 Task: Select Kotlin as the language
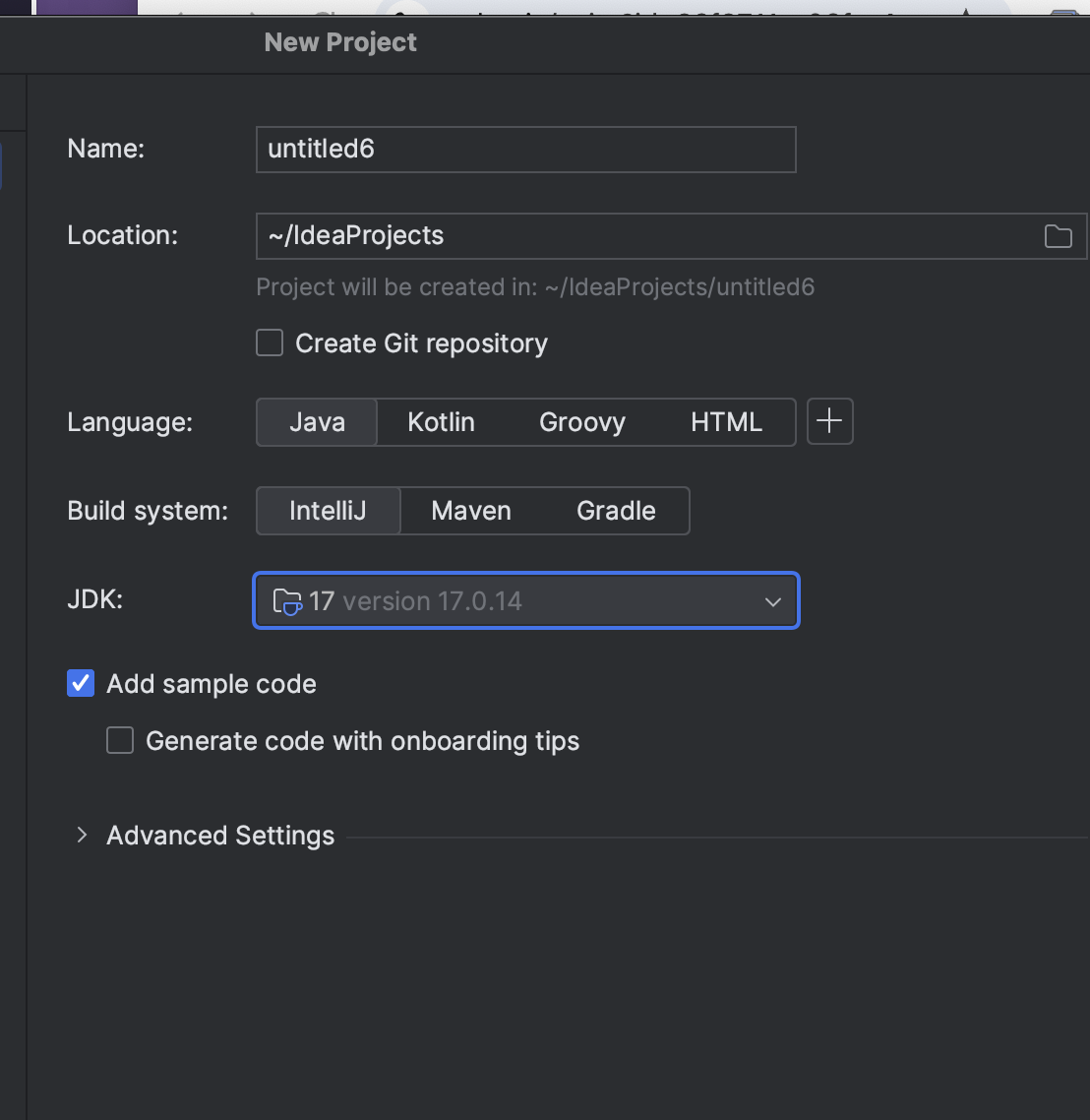pos(441,422)
